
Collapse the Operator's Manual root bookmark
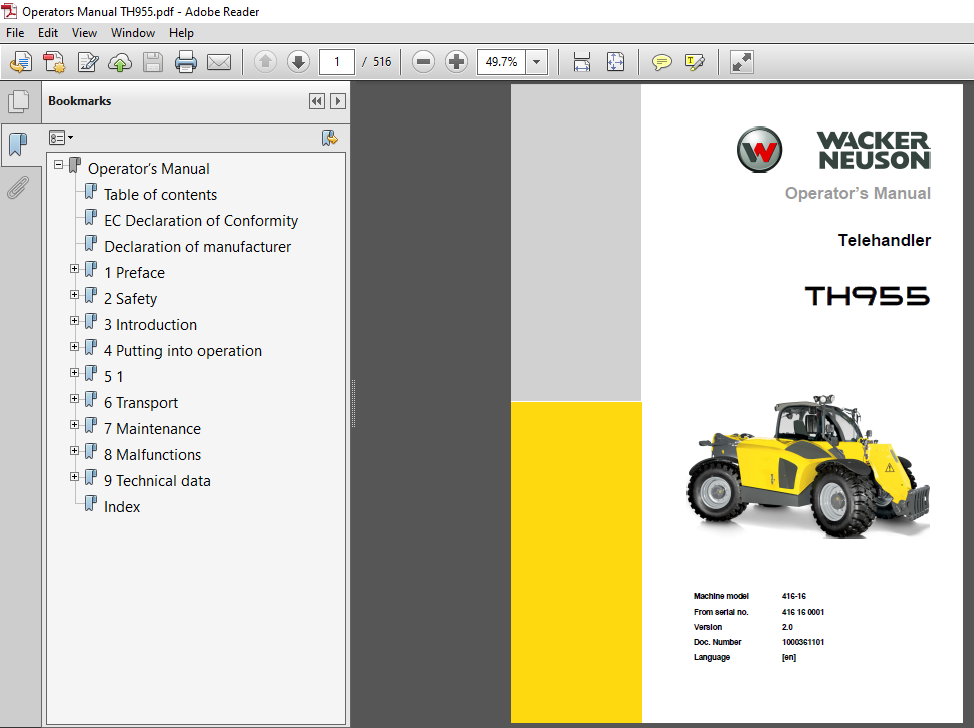click(x=58, y=165)
